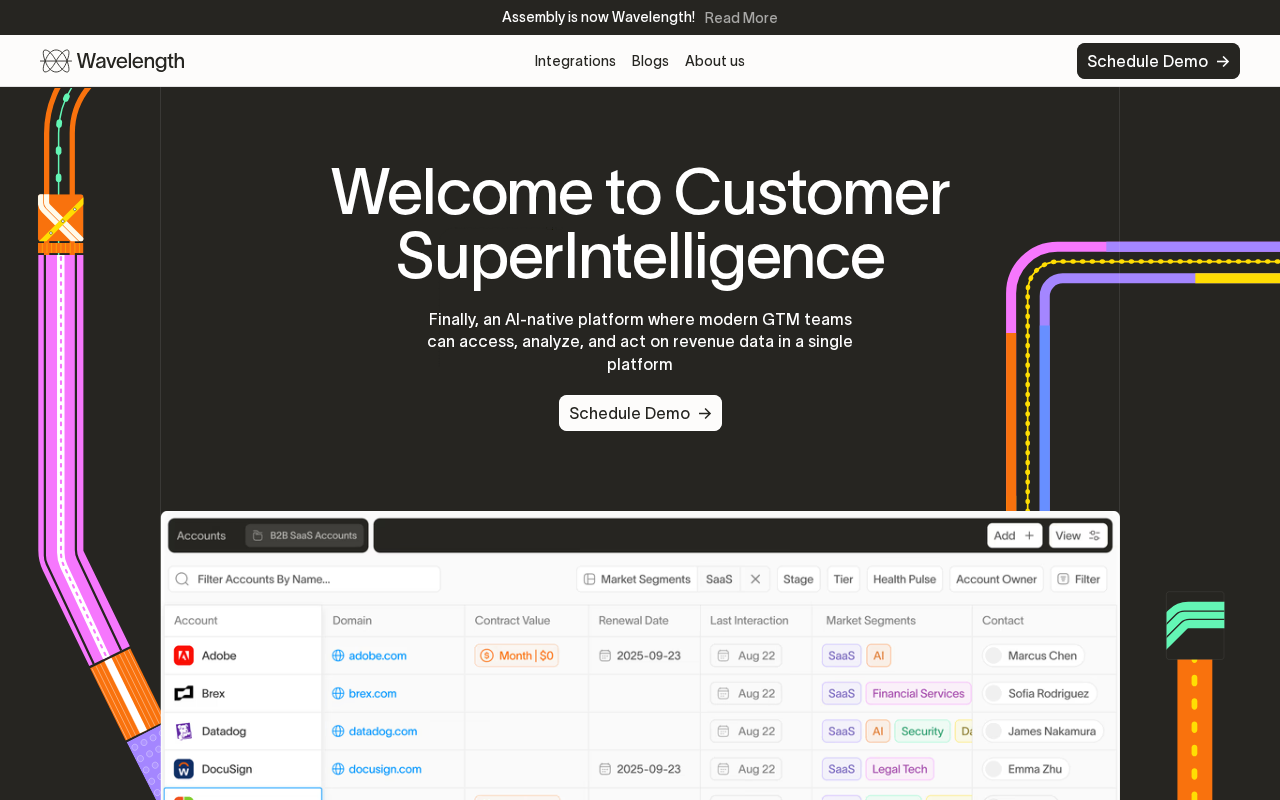Open the adobe.com domain link
Screen dimensions: 1280x800
tap(377, 656)
